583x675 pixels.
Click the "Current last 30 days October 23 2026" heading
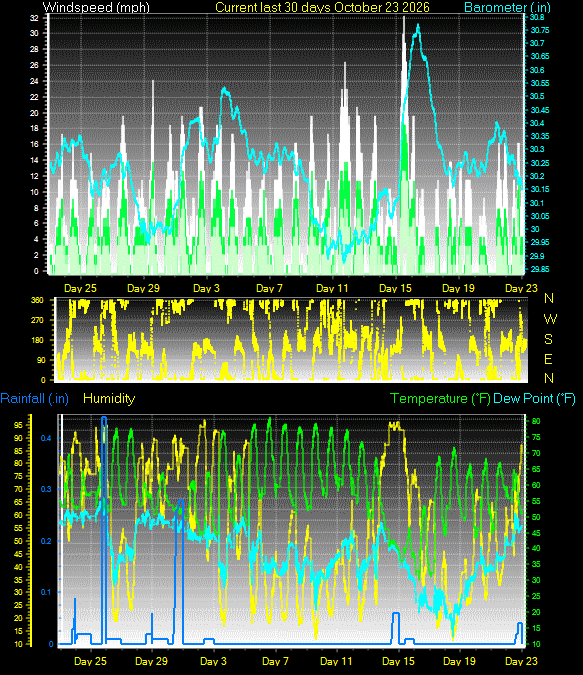coord(322,7)
